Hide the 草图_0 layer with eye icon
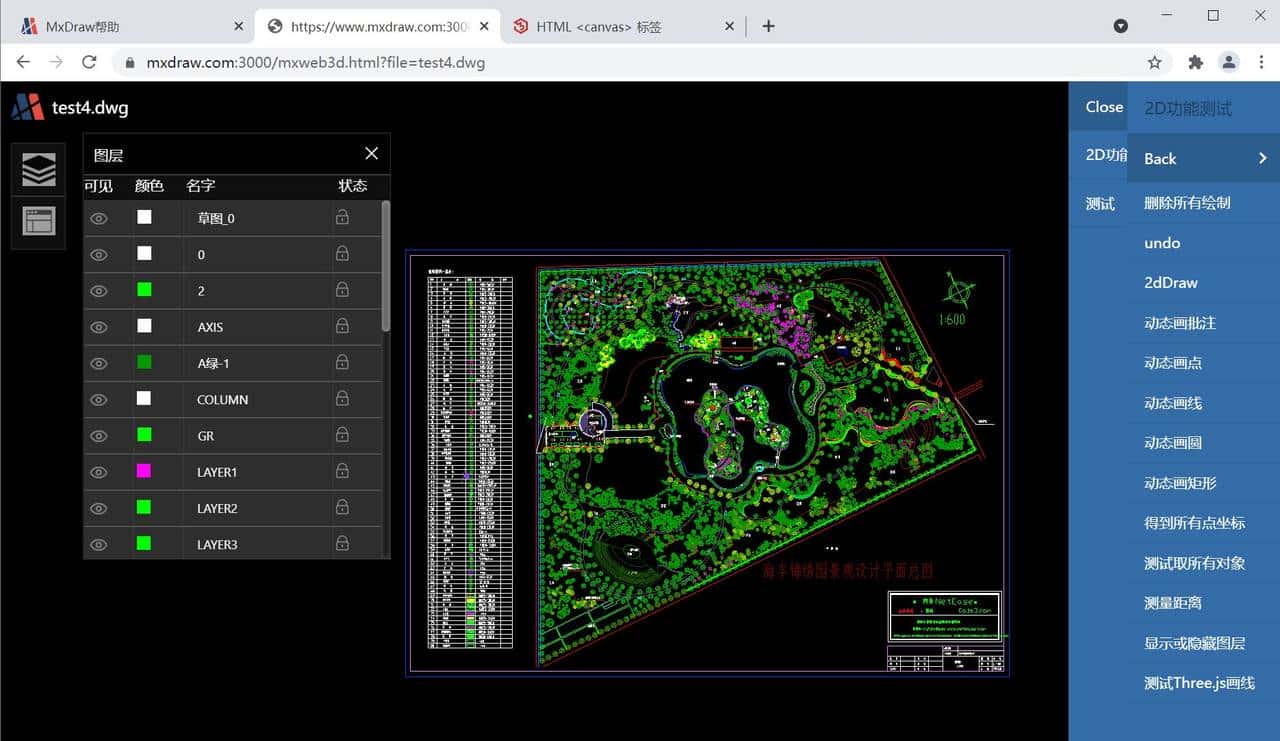This screenshot has height=741, width=1280. pyautogui.click(x=98, y=218)
